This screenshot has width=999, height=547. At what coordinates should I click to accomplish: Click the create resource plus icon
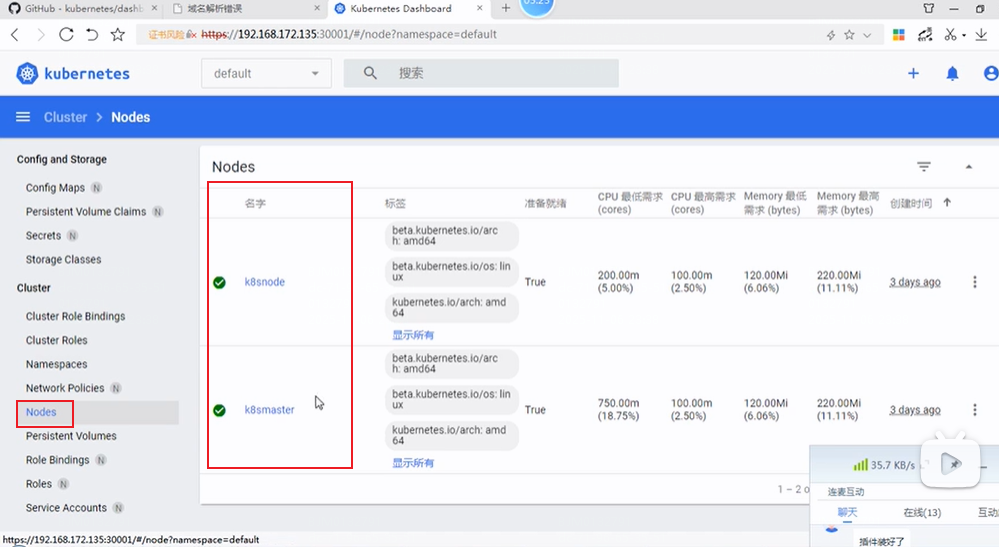point(913,73)
